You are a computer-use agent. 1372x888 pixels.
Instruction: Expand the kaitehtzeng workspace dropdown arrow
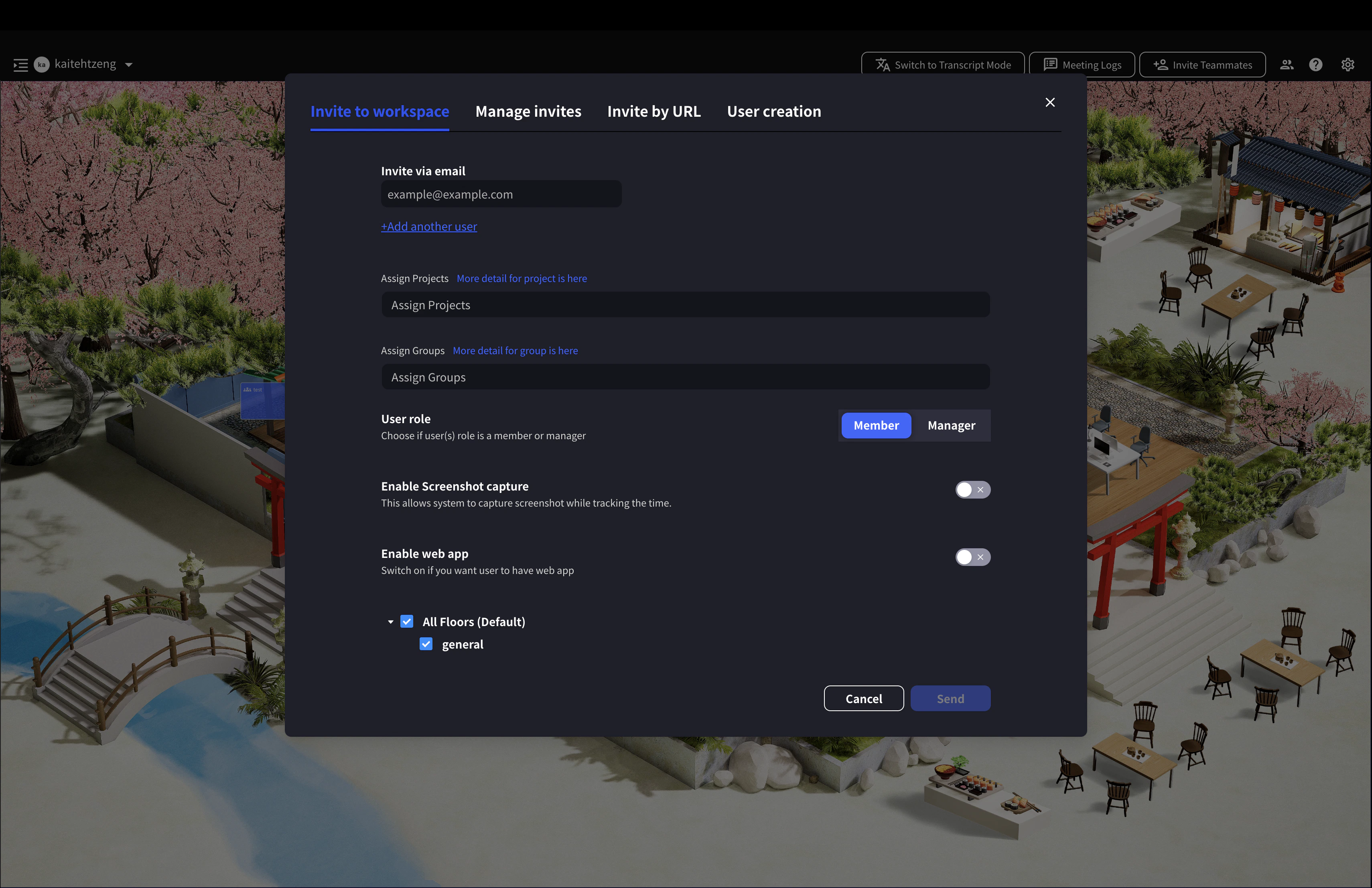(x=129, y=65)
